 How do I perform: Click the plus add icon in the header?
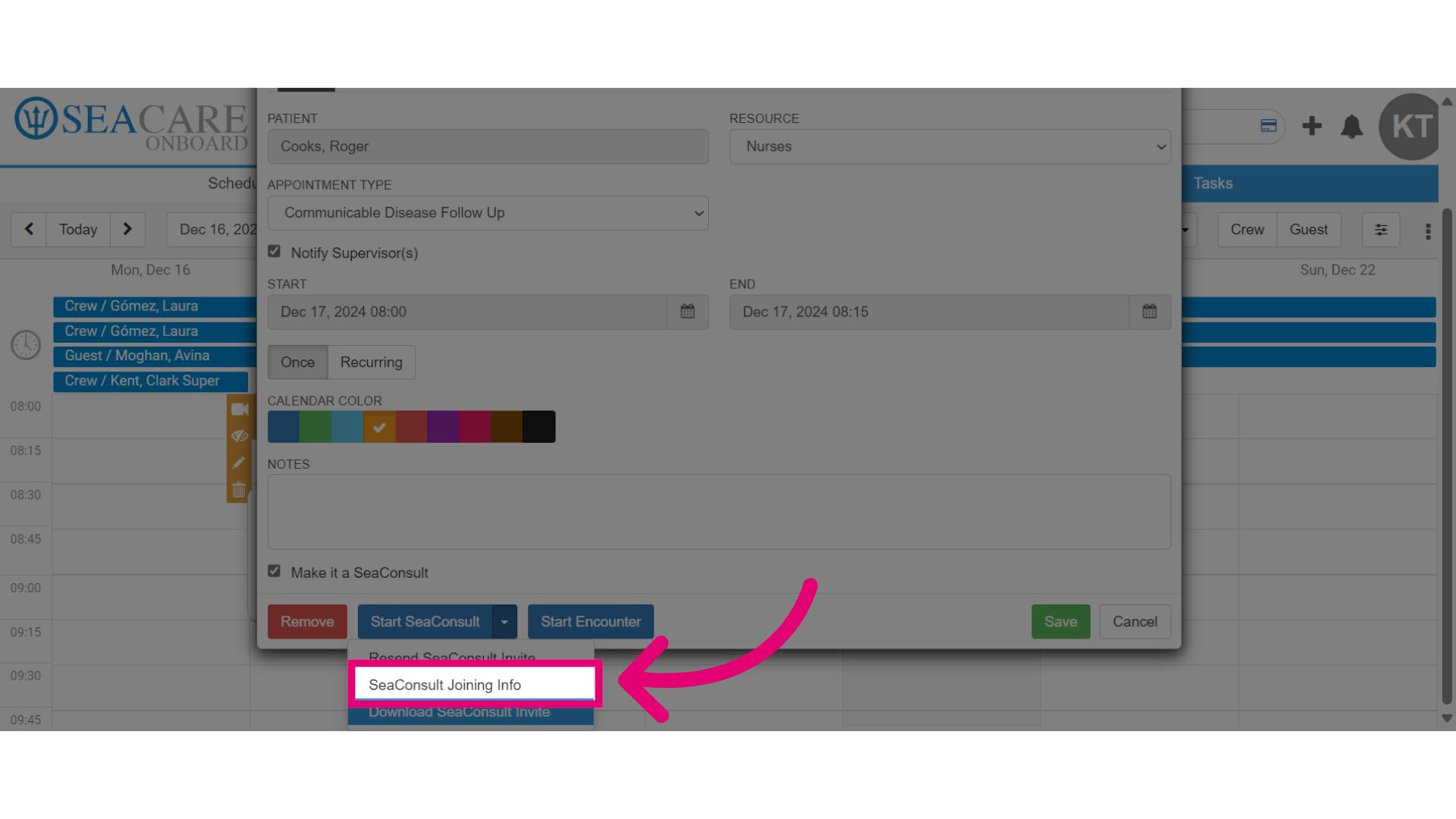[x=1312, y=126]
